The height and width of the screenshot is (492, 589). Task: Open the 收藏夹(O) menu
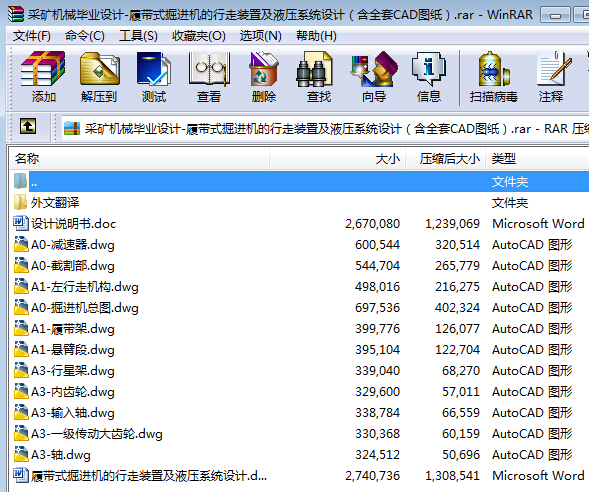coord(199,36)
